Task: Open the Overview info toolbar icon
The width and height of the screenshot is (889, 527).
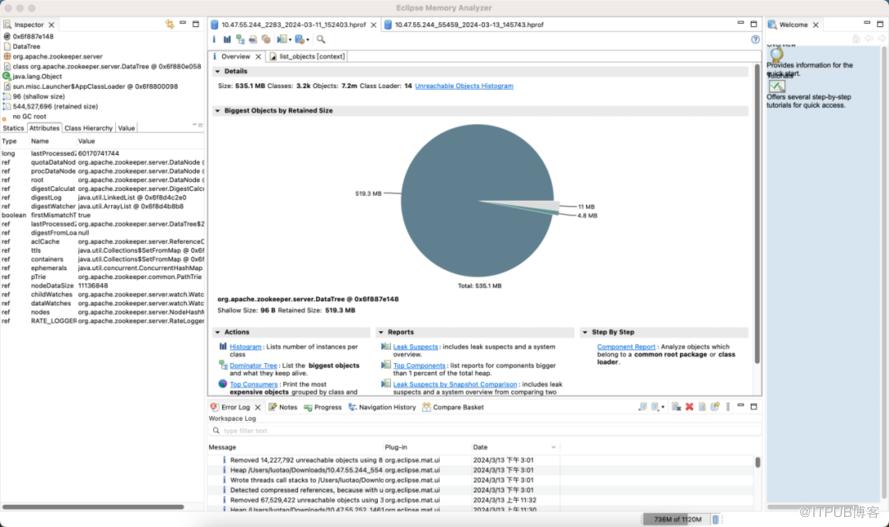Action: pyautogui.click(x=214, y=39)
